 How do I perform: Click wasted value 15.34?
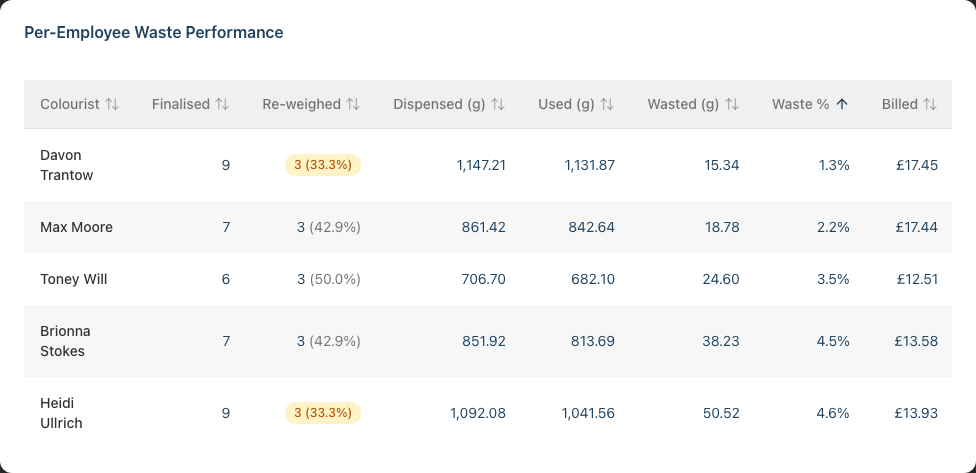(722, 165)
